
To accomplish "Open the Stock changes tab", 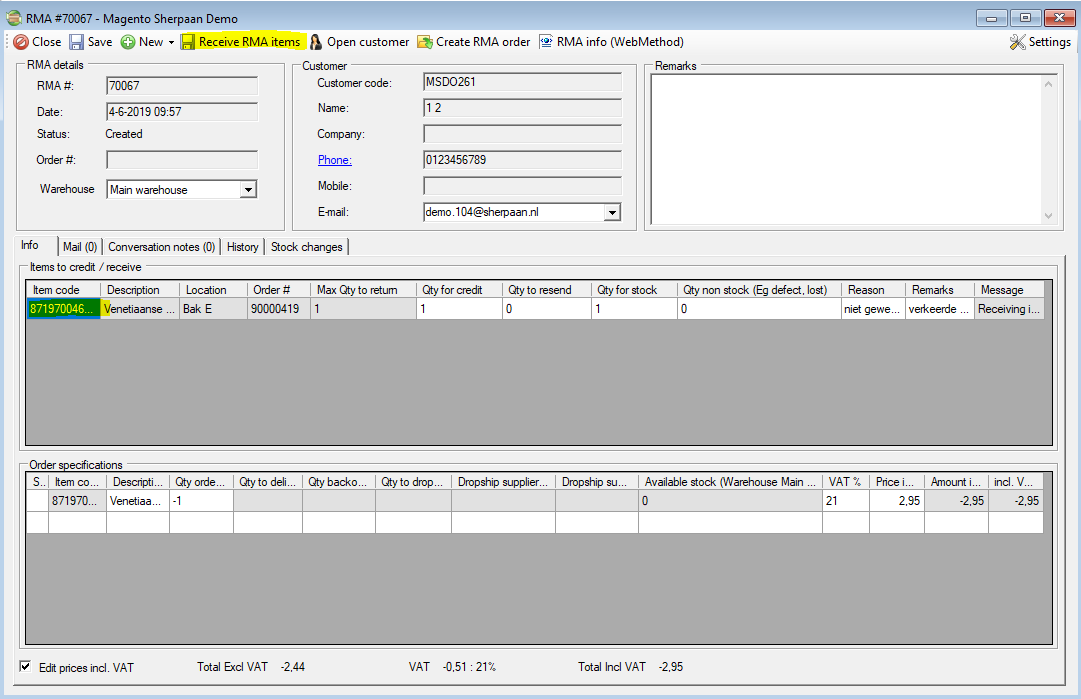I will click(x=307, y=247).
